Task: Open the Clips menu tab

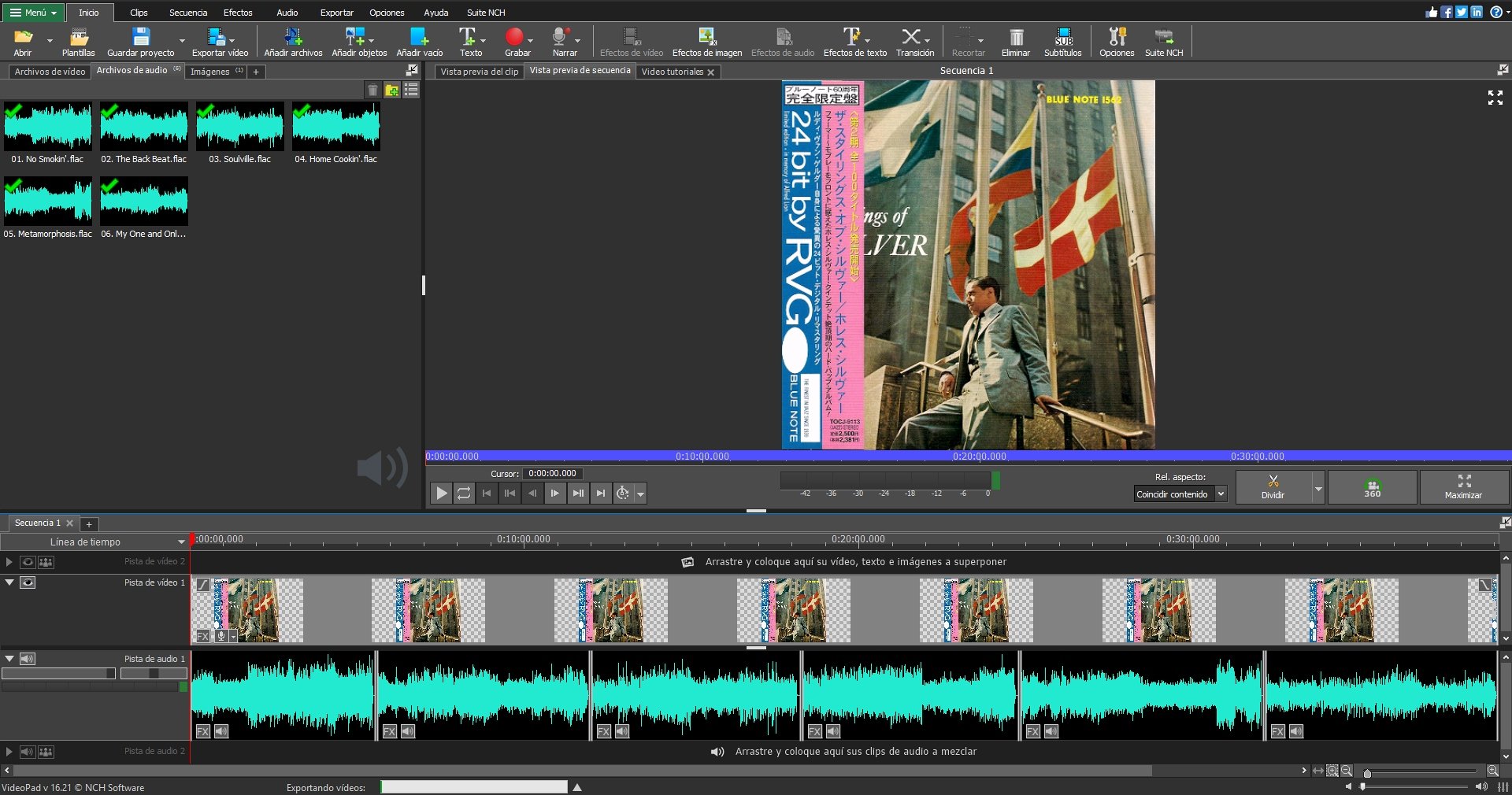Action: pyautogui.click(x=139, y=13)
